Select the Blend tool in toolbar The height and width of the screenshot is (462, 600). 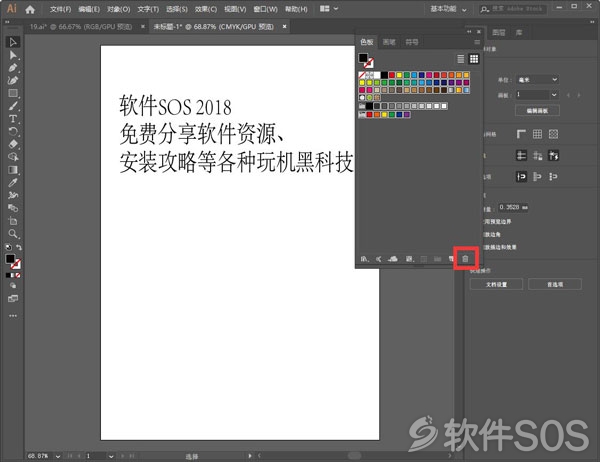pyautogui.click(x=13, y=208)
